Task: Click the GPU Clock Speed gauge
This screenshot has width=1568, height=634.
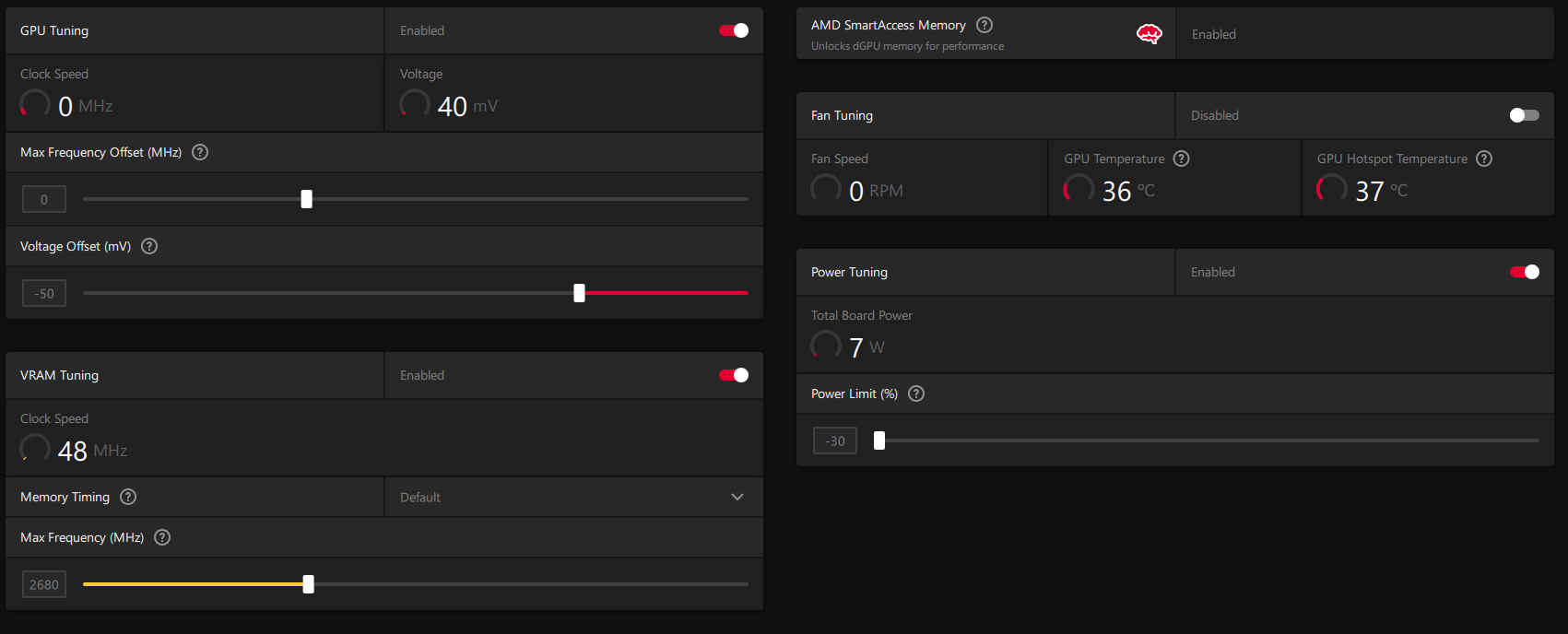Action: [x=35, y=104]
